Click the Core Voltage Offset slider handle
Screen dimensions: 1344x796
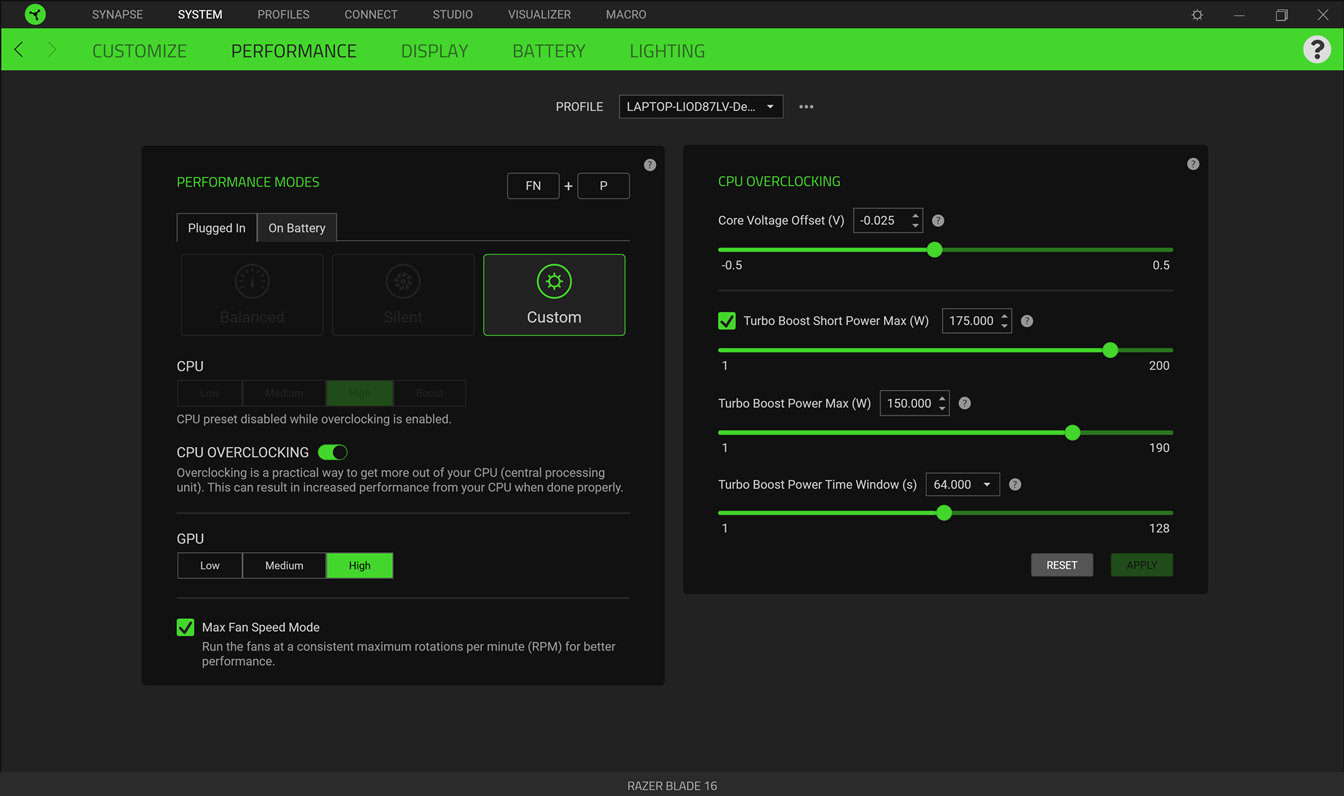[935, 250]
